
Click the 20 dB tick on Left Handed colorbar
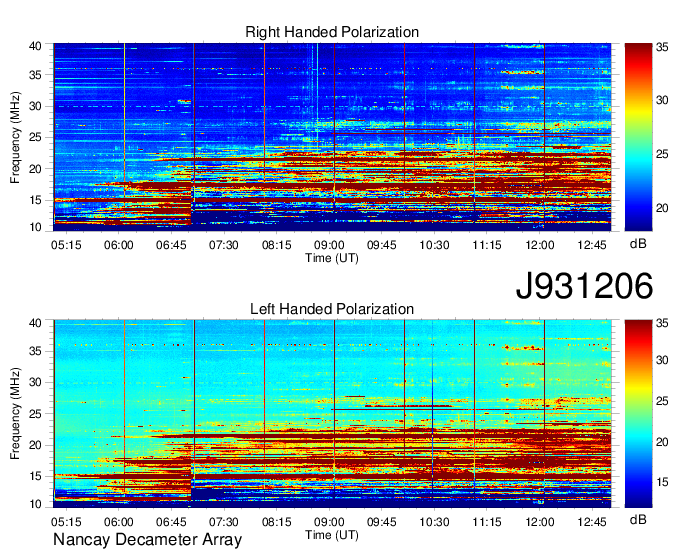[662, 441]
